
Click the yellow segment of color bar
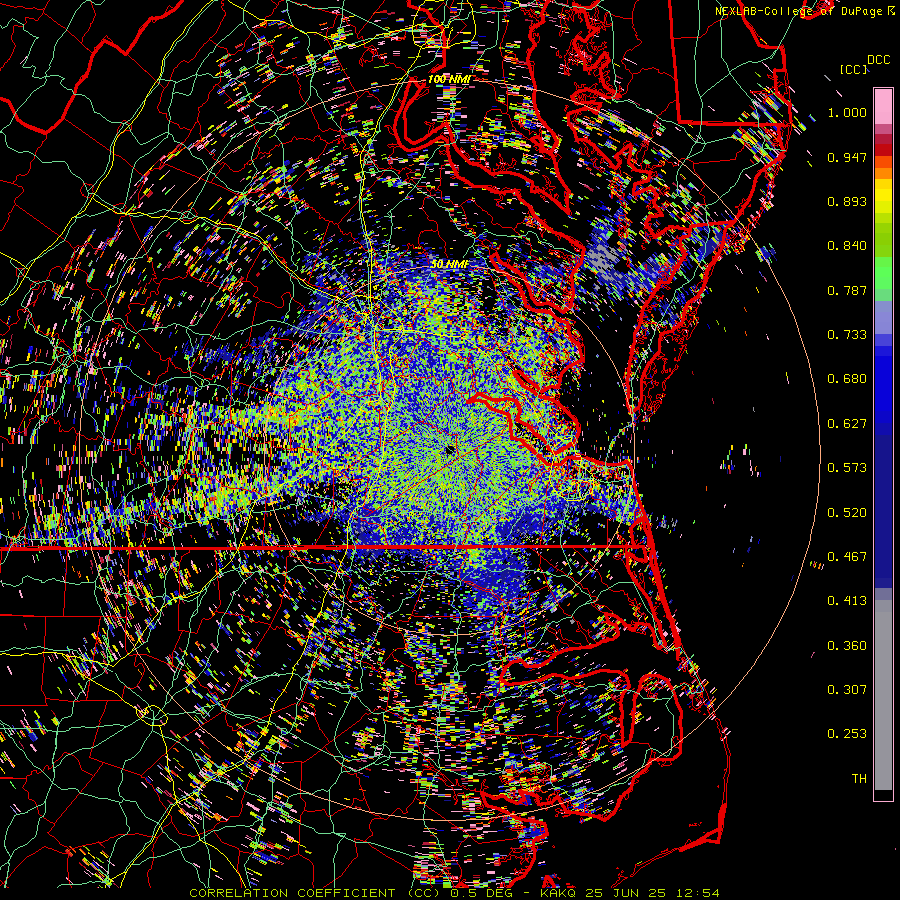(883, 197)
